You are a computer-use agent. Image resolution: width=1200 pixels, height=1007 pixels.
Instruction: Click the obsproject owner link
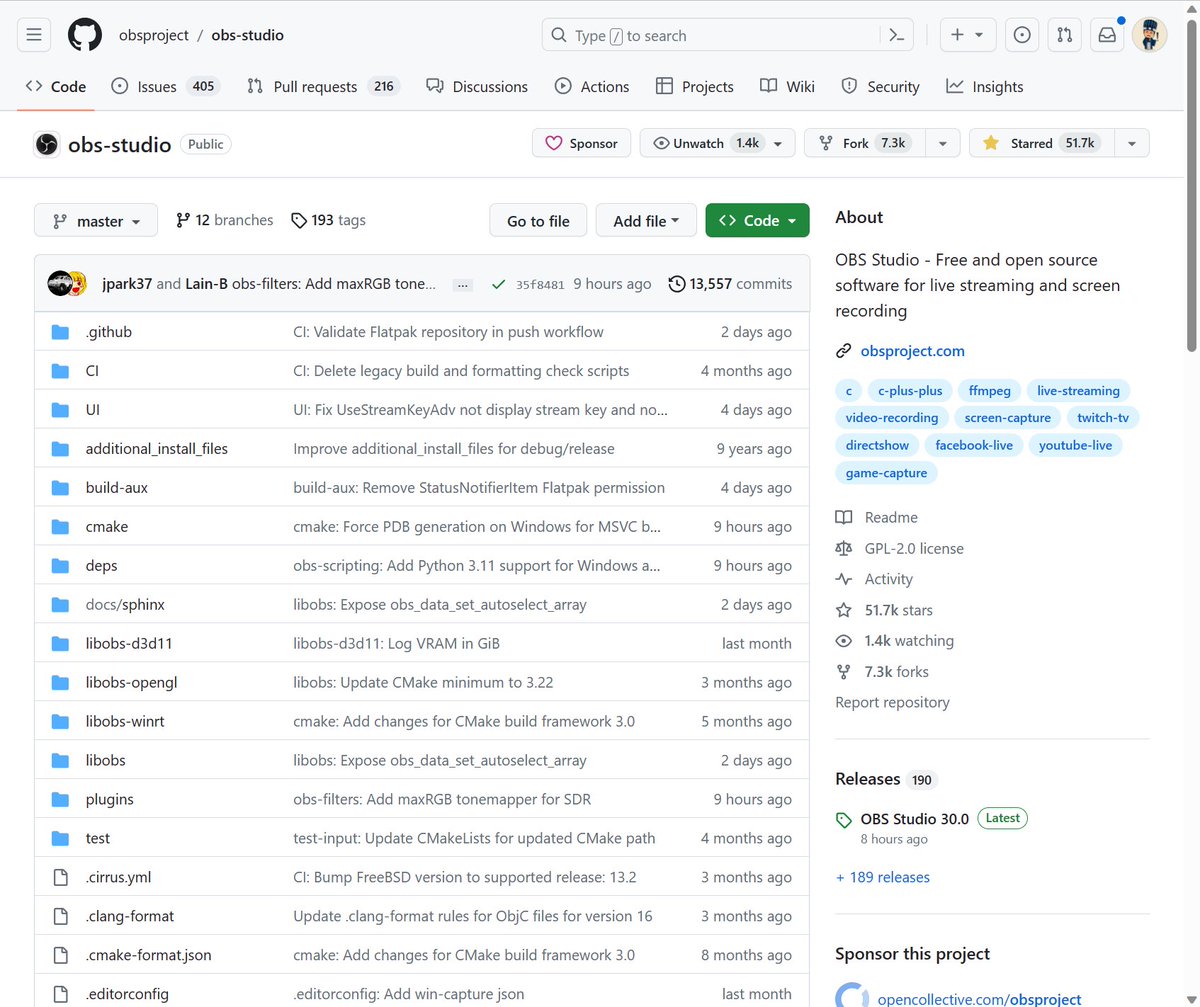coord(154,35)
